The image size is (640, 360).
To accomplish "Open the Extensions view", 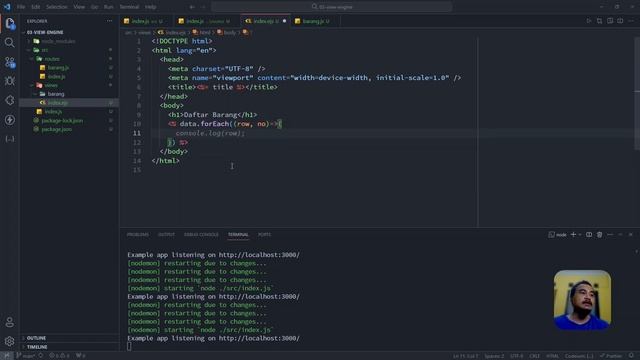I will click(10, 100).
